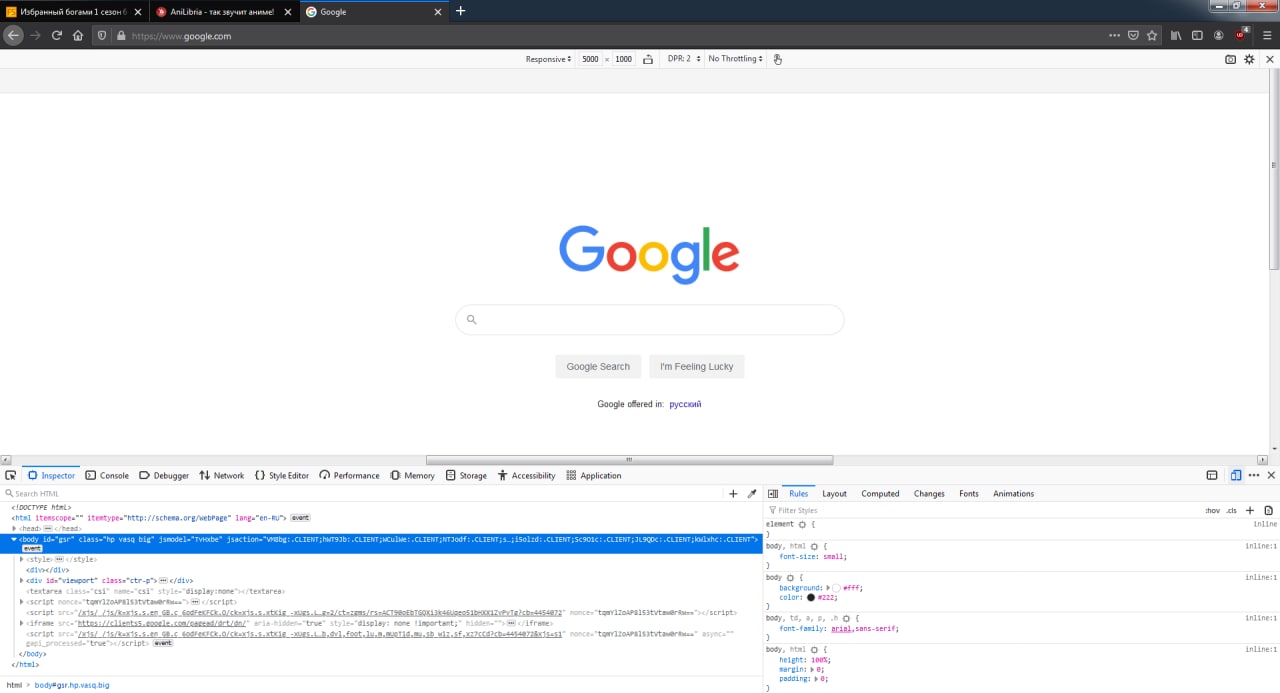Open the Responsive device dropdown
The width and height of the screenshot is (1280, 693).
548,59
